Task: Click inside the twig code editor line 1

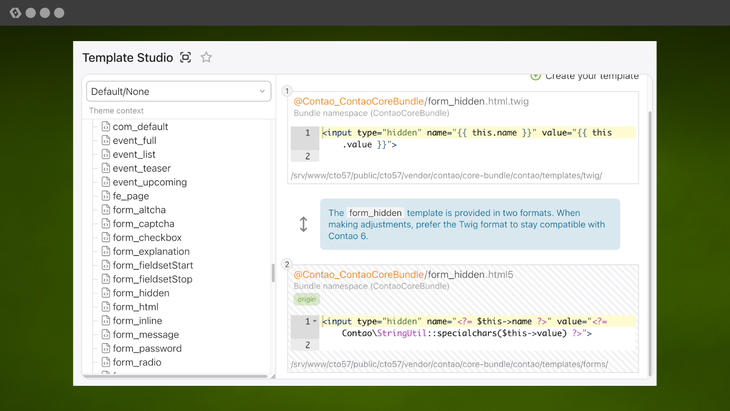Action: point(470,133)
